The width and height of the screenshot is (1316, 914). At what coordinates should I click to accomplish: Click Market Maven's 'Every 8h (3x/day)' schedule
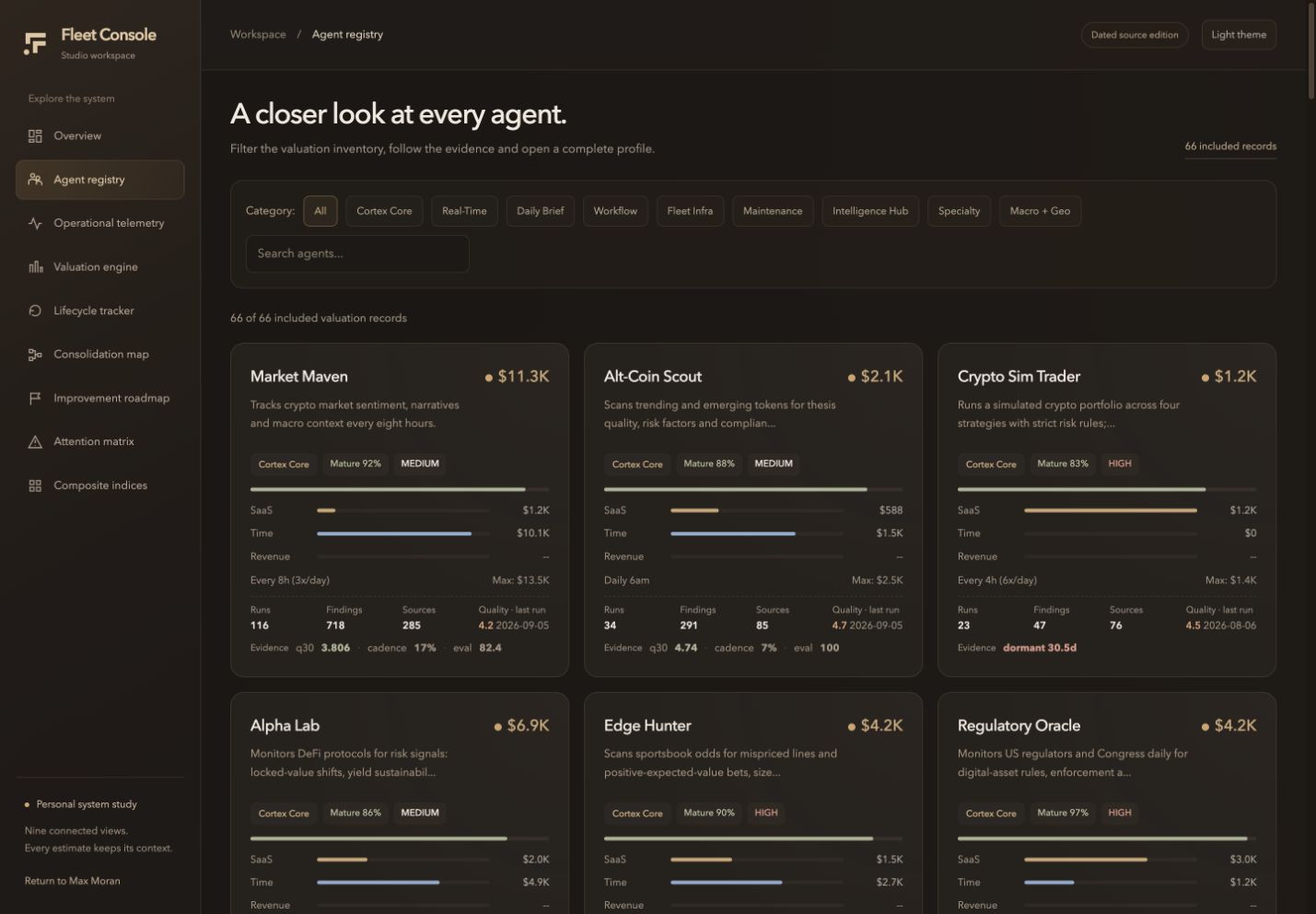(290, 580)
